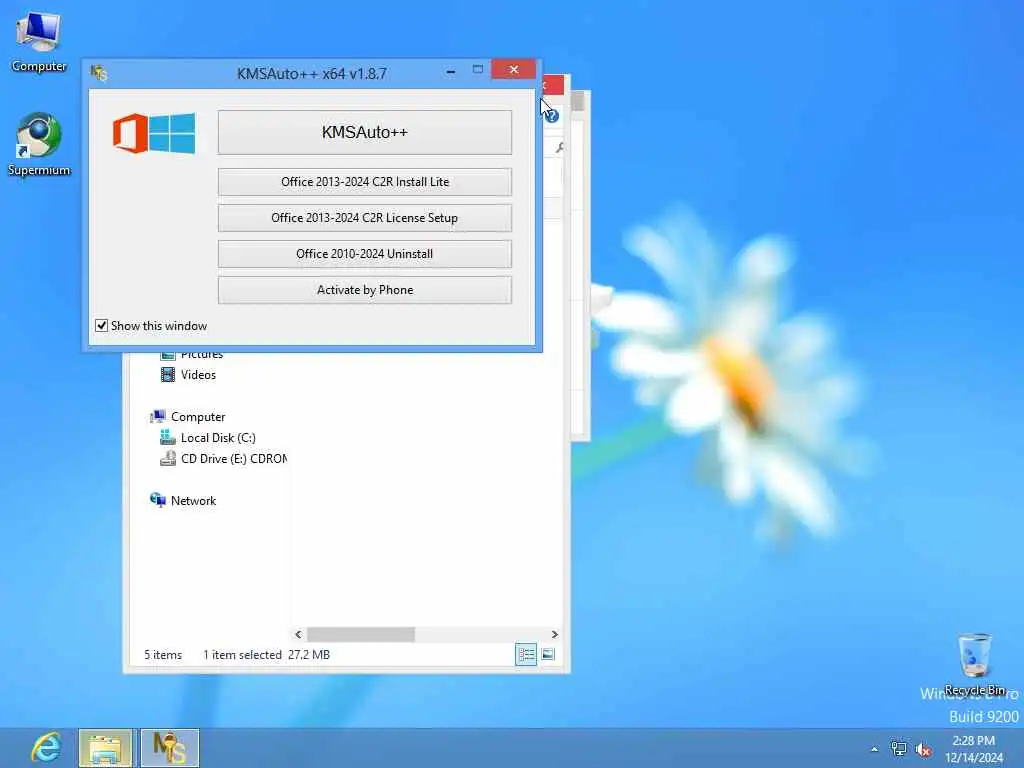1024x768 pixels.
Task: Maximize the KMSAuto++ window
Action: click(478, 69)
